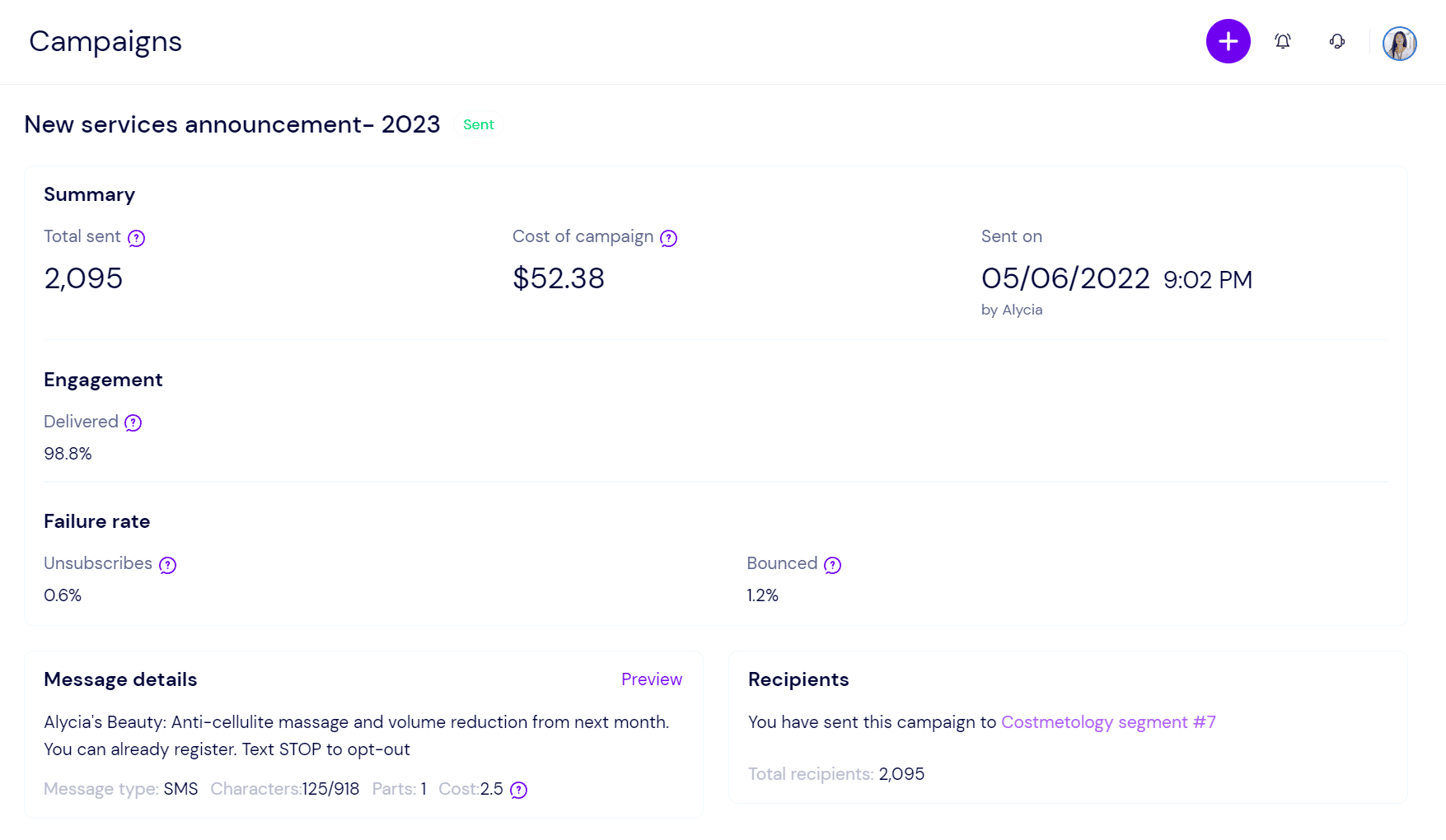Click the support headset icon
Image resolution: width=1446 pixels, height=840 pixels.
(x=1337, y=41)
